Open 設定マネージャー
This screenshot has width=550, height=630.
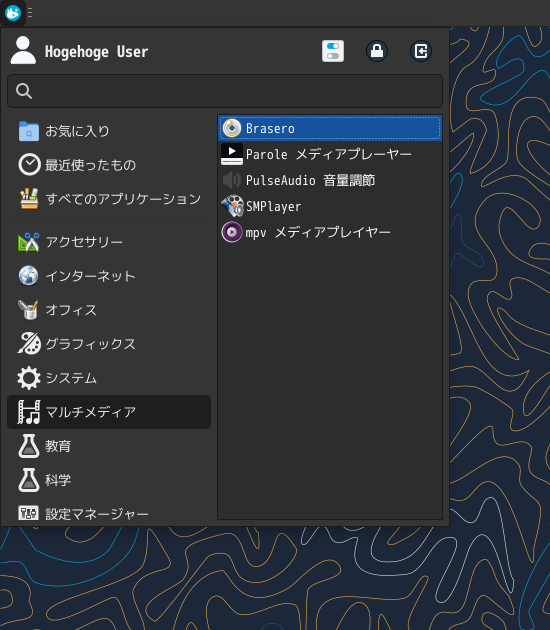pos(109,514)
